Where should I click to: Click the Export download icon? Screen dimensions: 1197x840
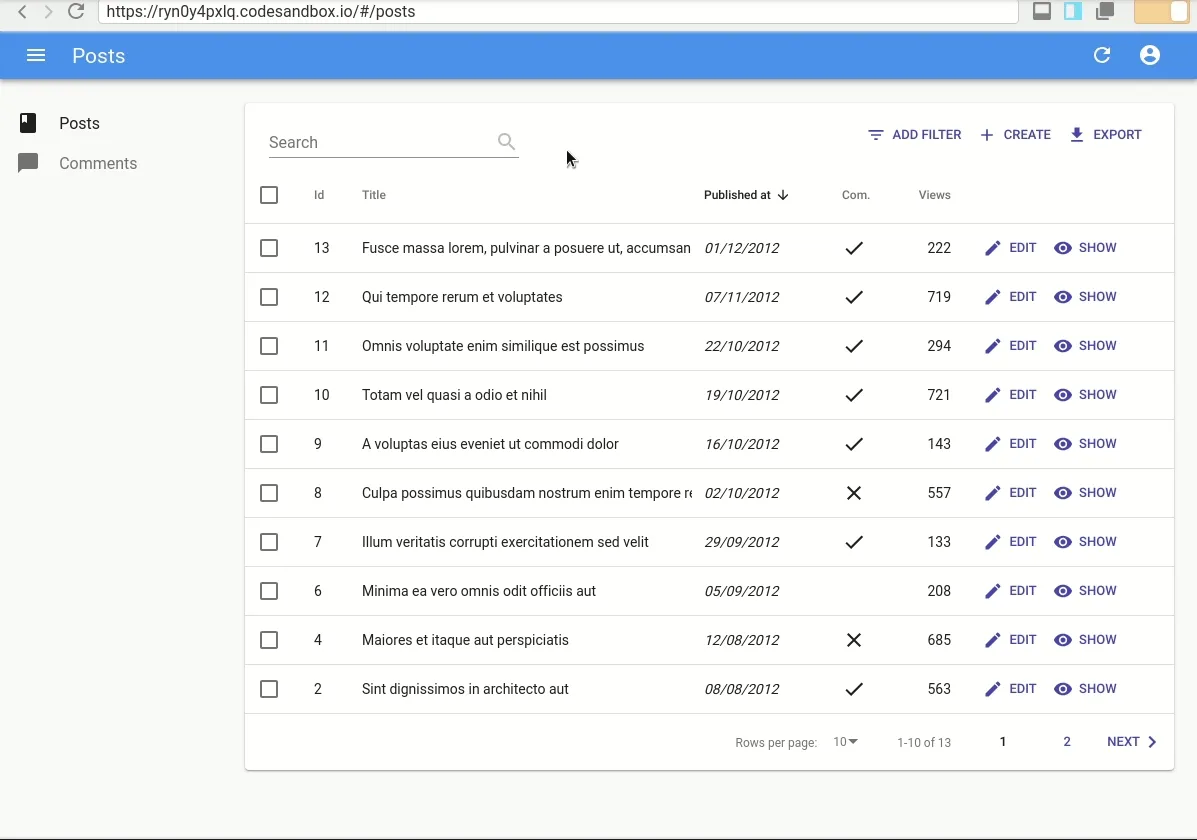click(x=1077, y=134)
